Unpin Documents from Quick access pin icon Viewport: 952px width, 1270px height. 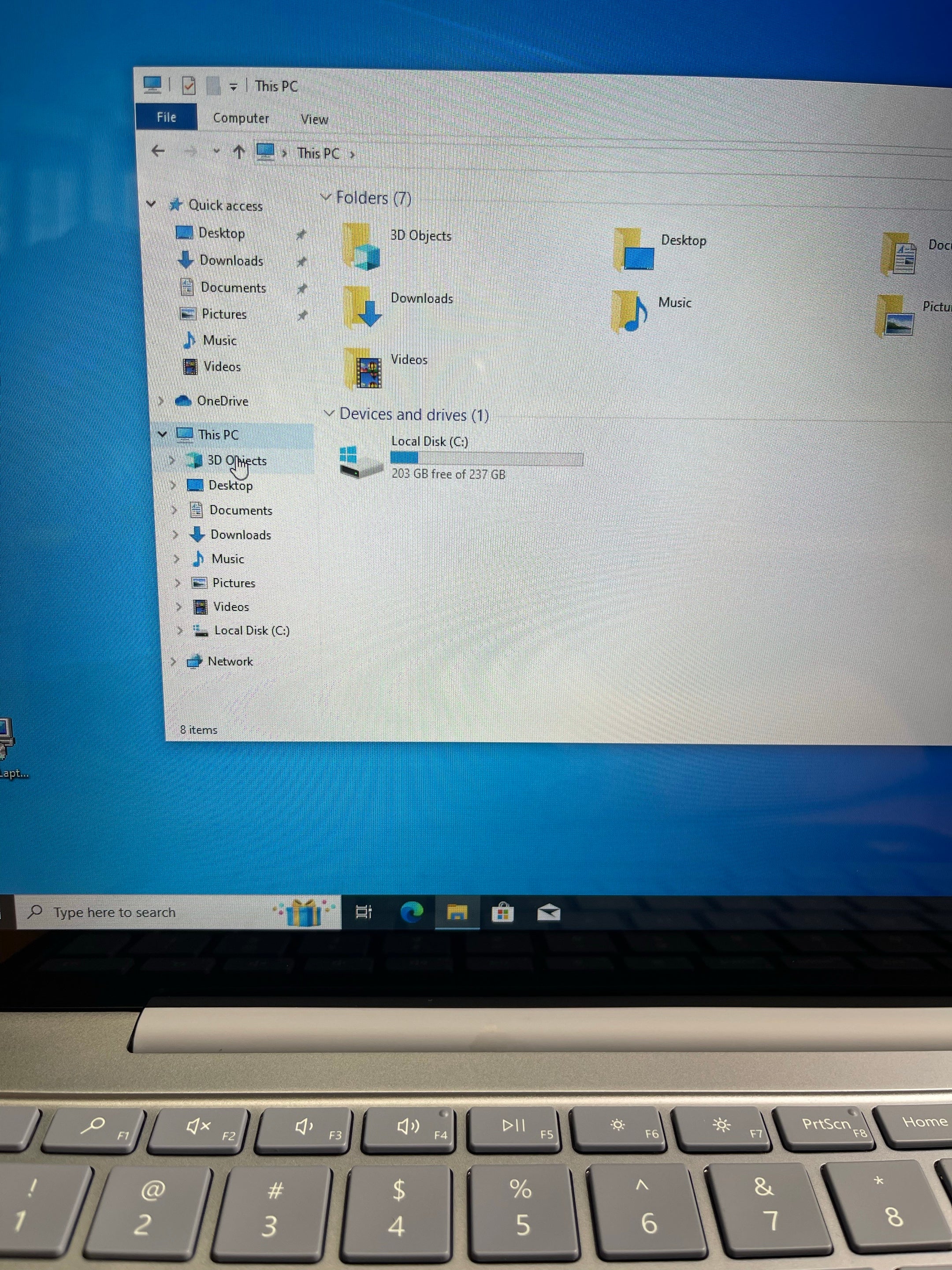302,289
